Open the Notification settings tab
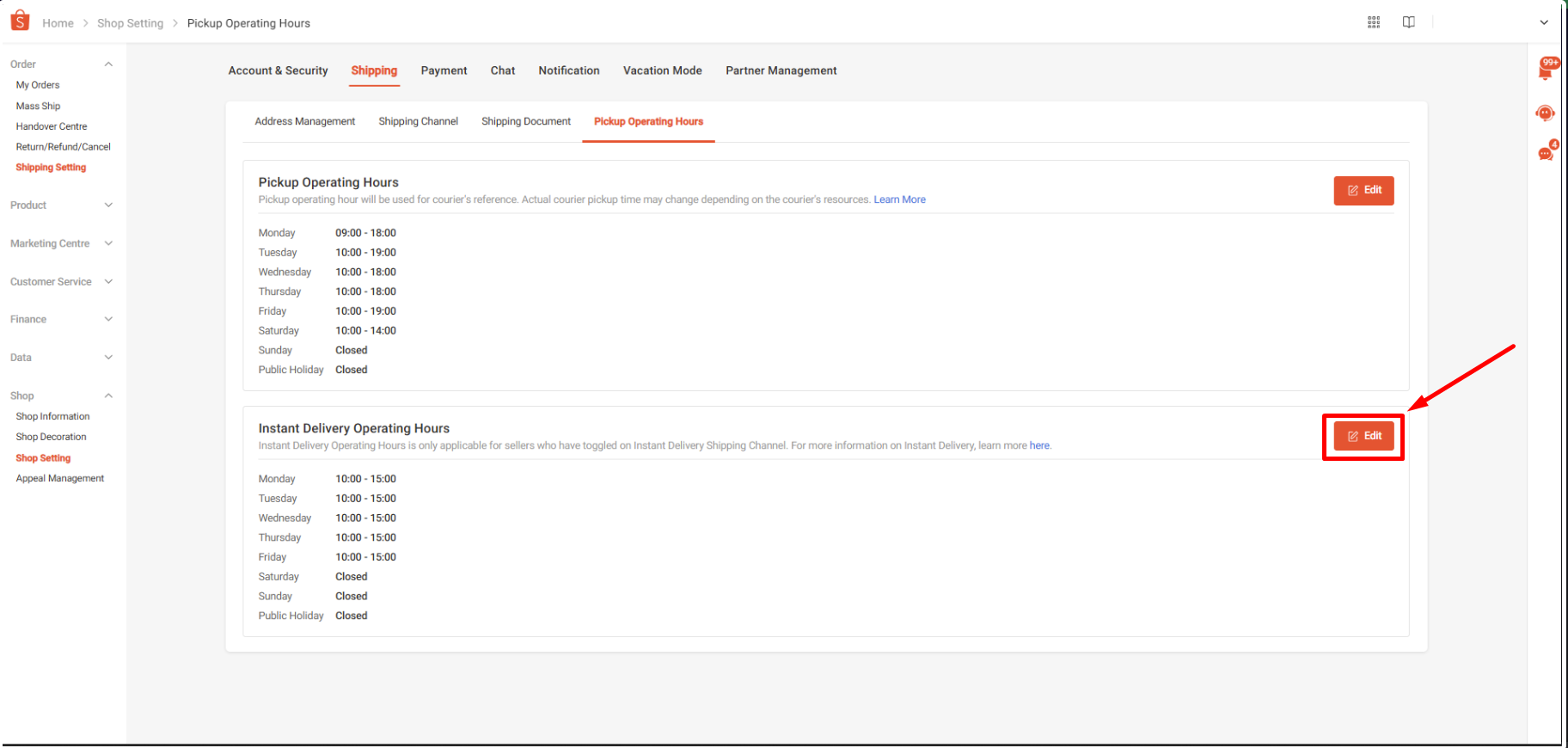The height and width of the screenshot is (748, 1568). (569, 71)
